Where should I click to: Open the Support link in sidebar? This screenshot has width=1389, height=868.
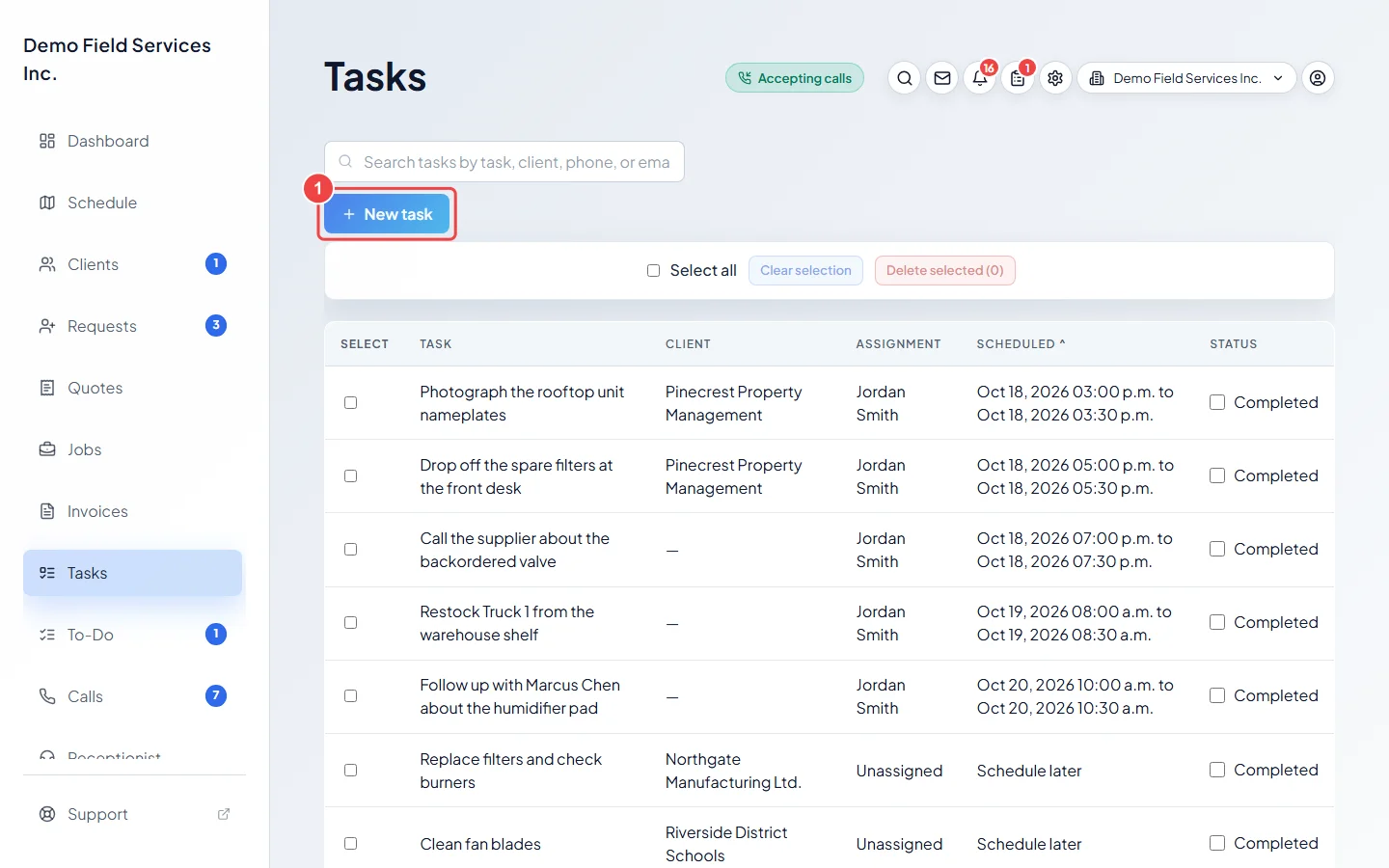(132, 814)
